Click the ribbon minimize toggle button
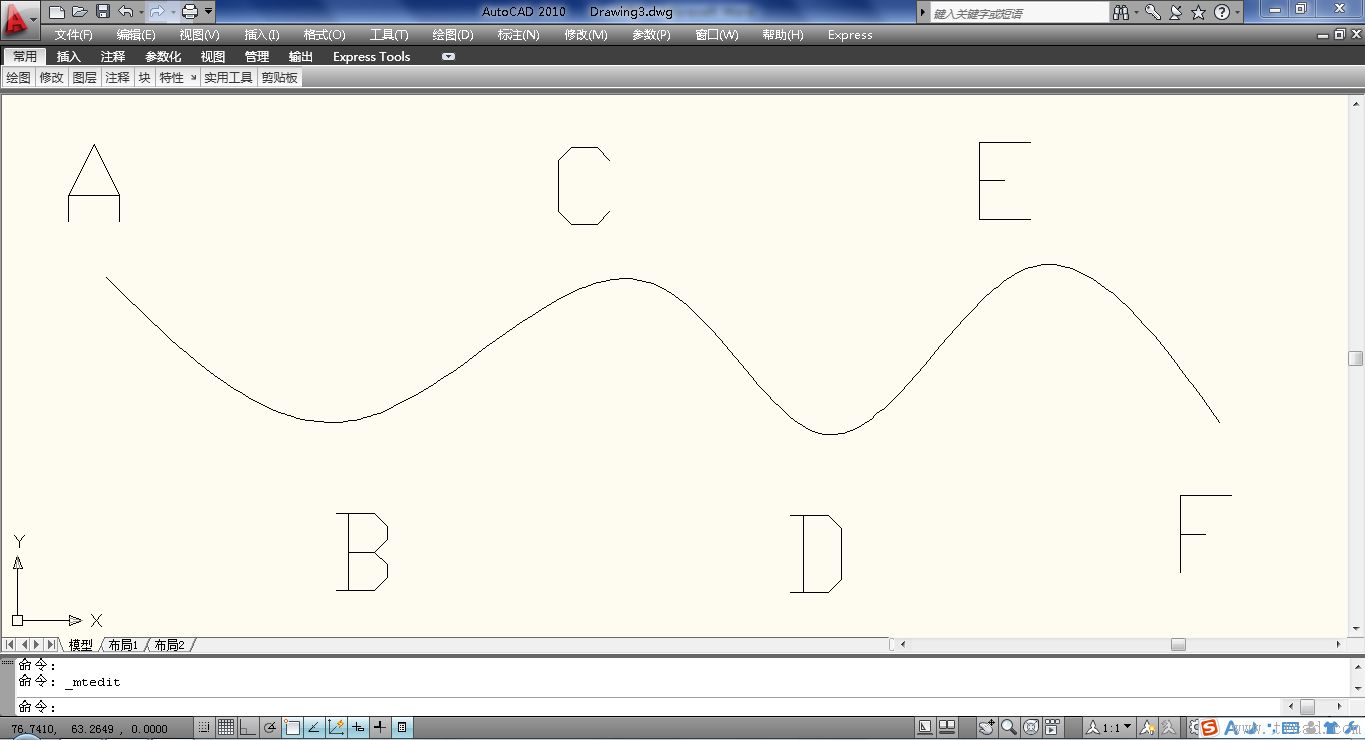Screen dimensions: 1365x740 [x=448, y=57]
